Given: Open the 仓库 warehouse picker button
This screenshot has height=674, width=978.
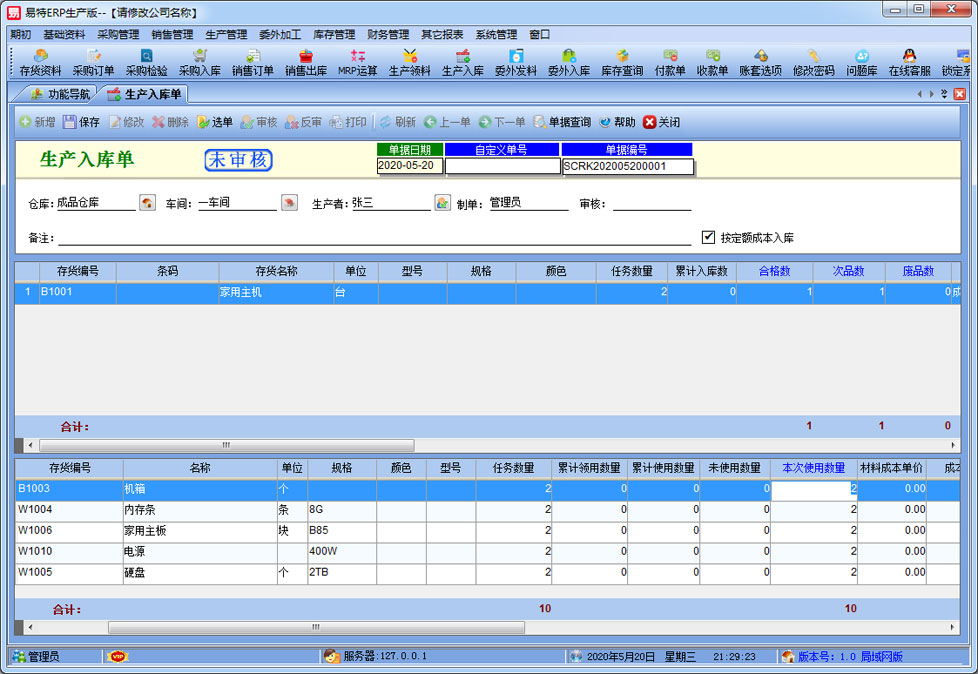Looking at the screenshot, I should point(147,203).
